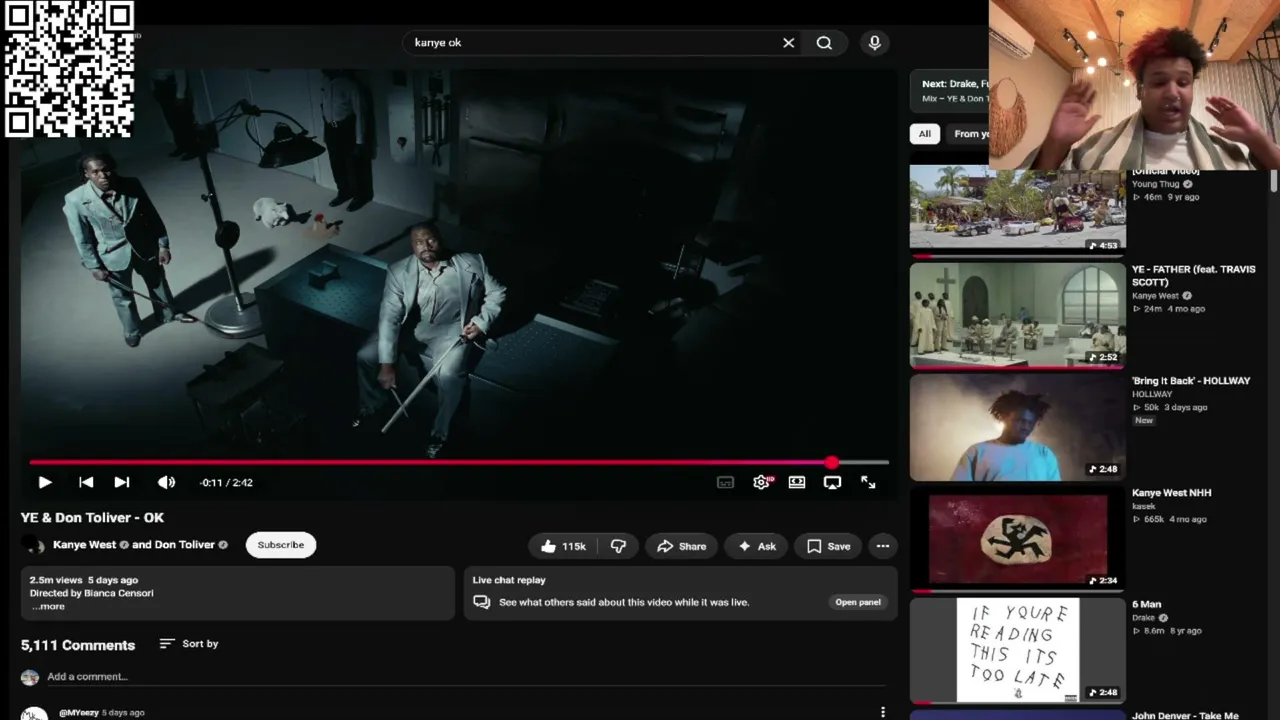Open the HOLLWAY channel name
Viewport: 1280px width, 720px height.
pyautogui.click(x=1152, y=395)
